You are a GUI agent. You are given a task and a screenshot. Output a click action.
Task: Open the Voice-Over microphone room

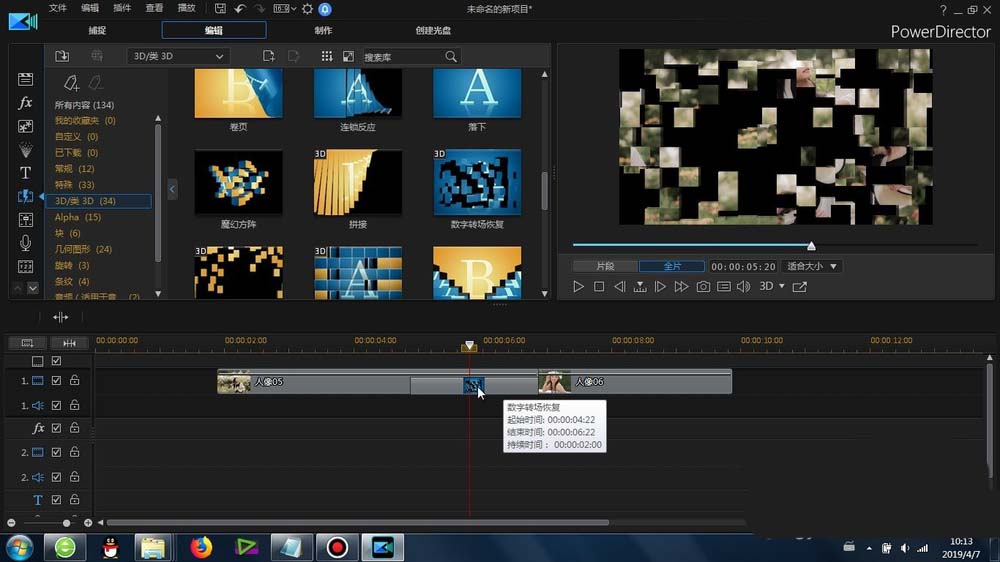(26, 243)
